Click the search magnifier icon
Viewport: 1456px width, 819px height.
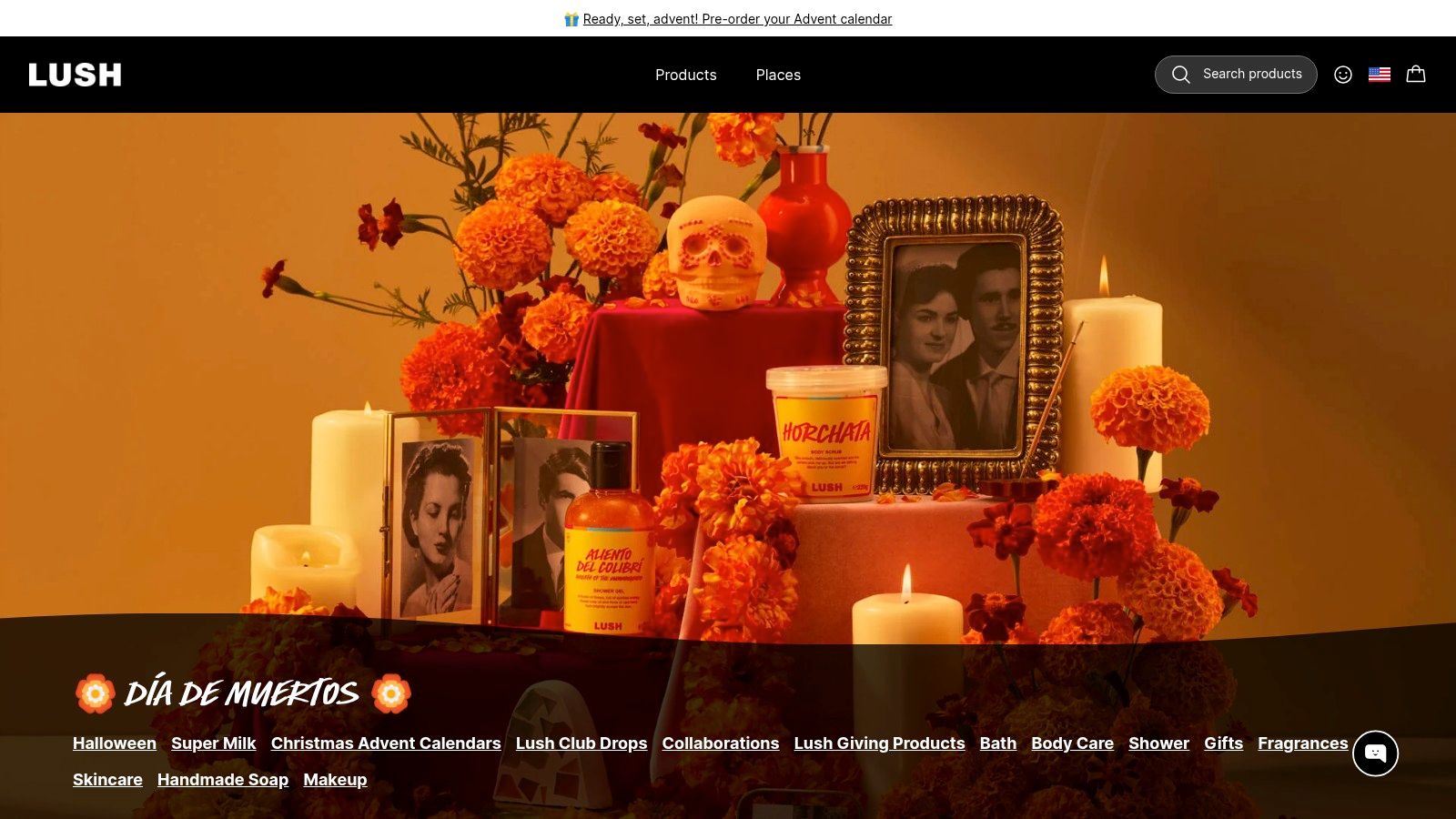1180,75
